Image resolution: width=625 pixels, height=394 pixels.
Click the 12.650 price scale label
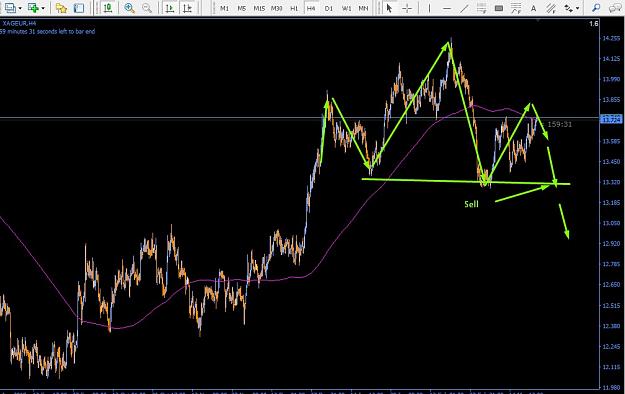coord(611,285)
